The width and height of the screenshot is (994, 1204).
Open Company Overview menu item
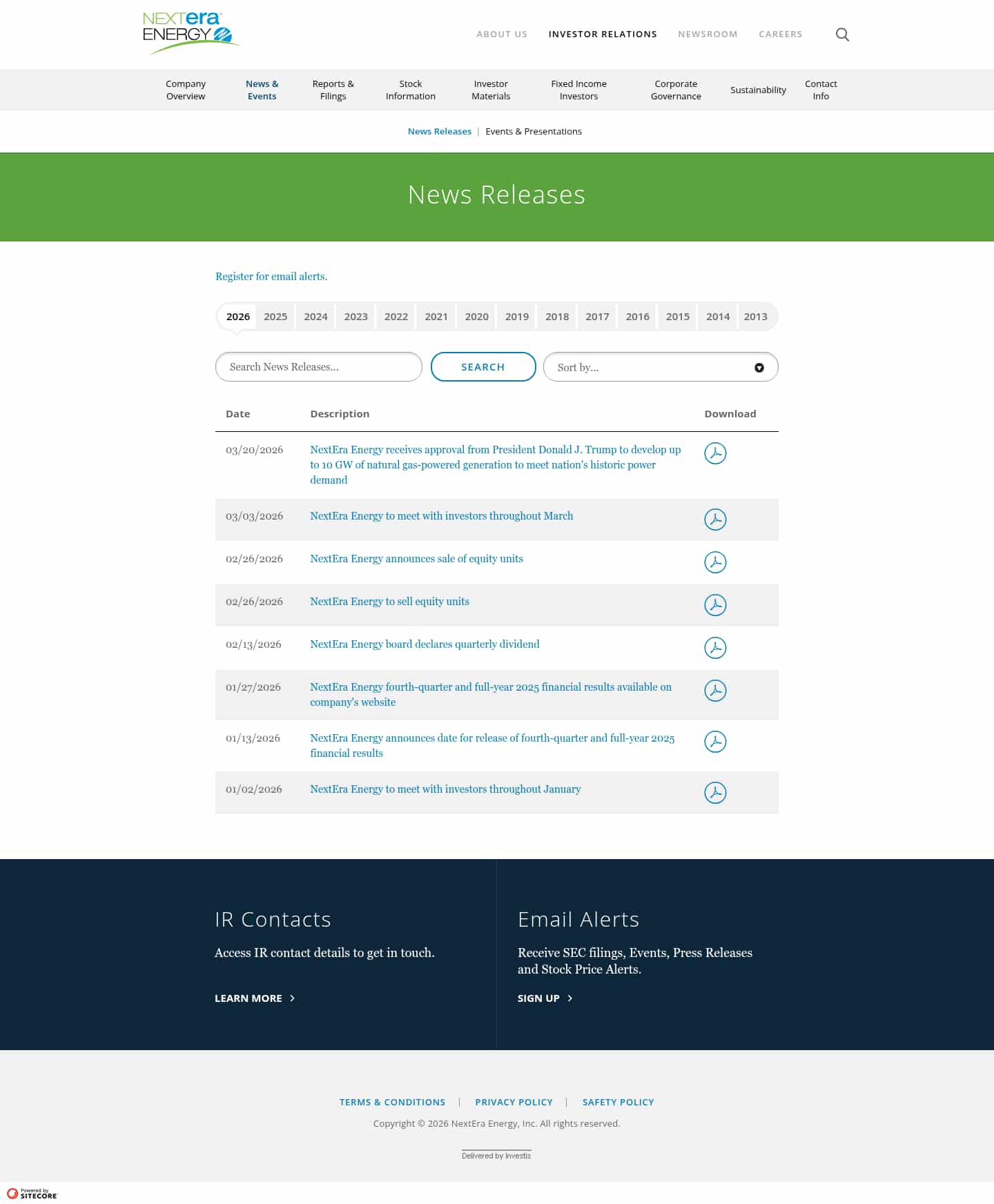pyautogui.click(x=186, y=90)
